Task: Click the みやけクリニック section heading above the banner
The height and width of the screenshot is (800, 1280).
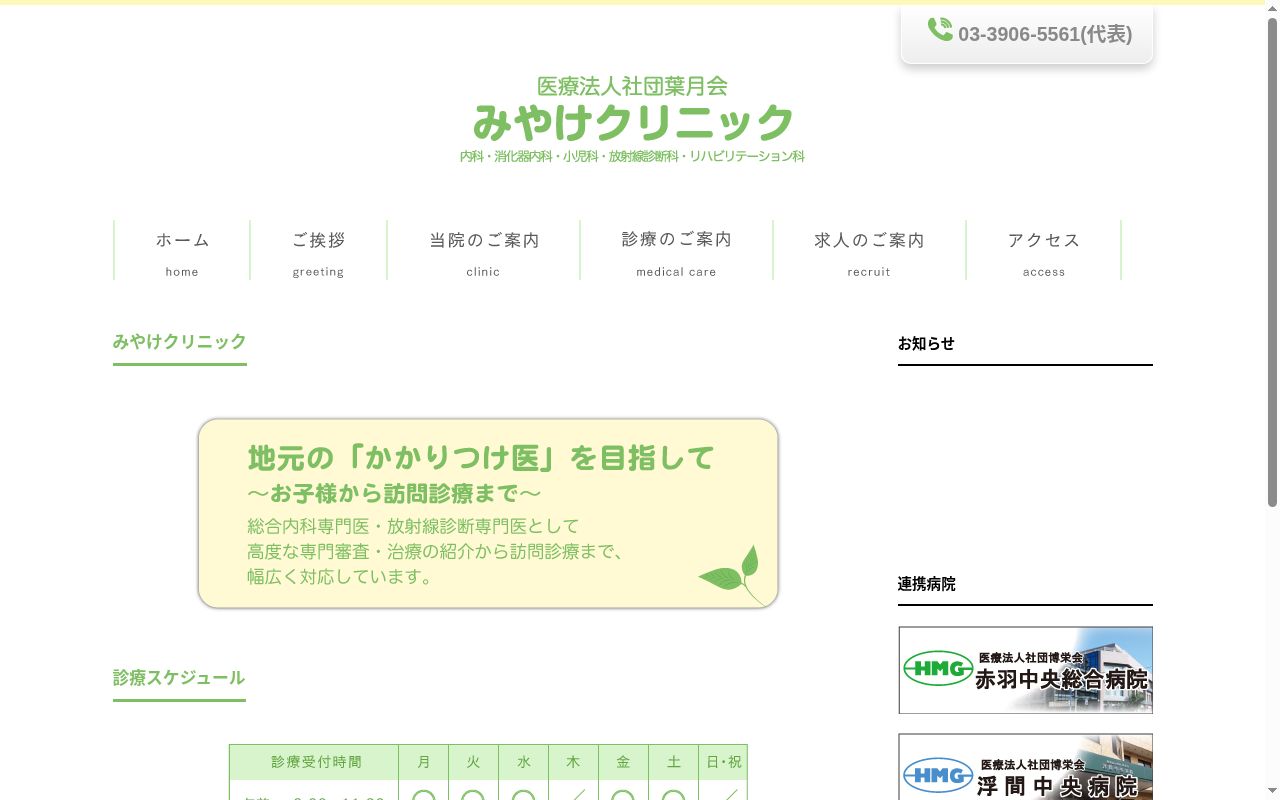Action: pyautogui.click(x=180, y=341)
